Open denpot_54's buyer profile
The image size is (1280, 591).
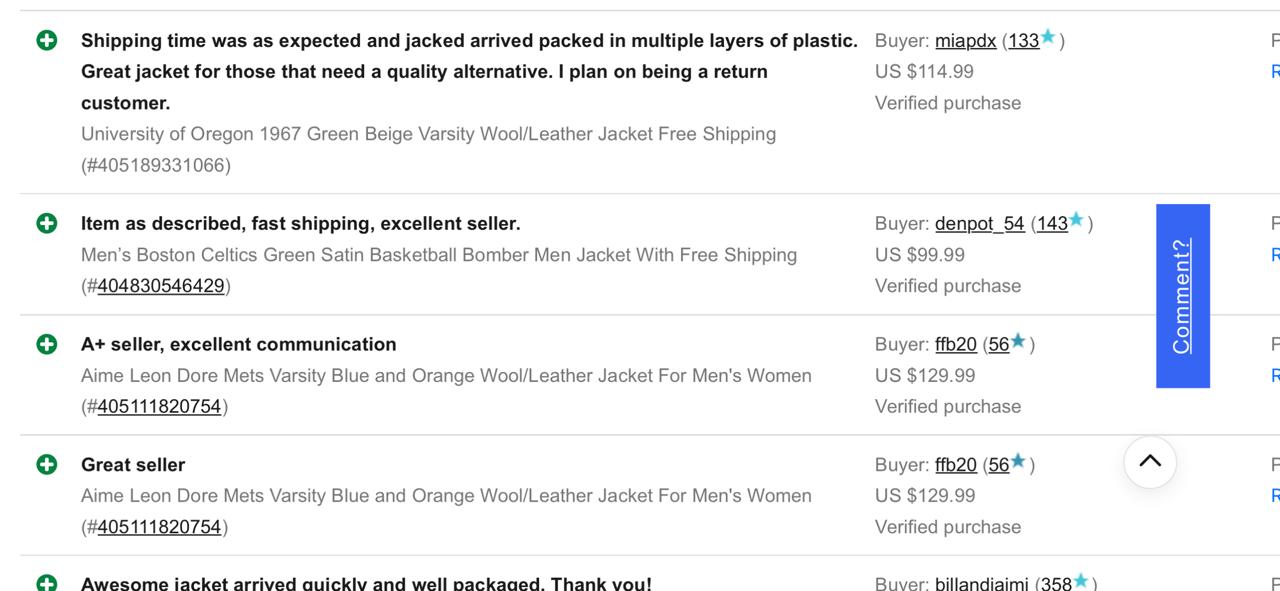pyautogui.click(x=980, y=223)
